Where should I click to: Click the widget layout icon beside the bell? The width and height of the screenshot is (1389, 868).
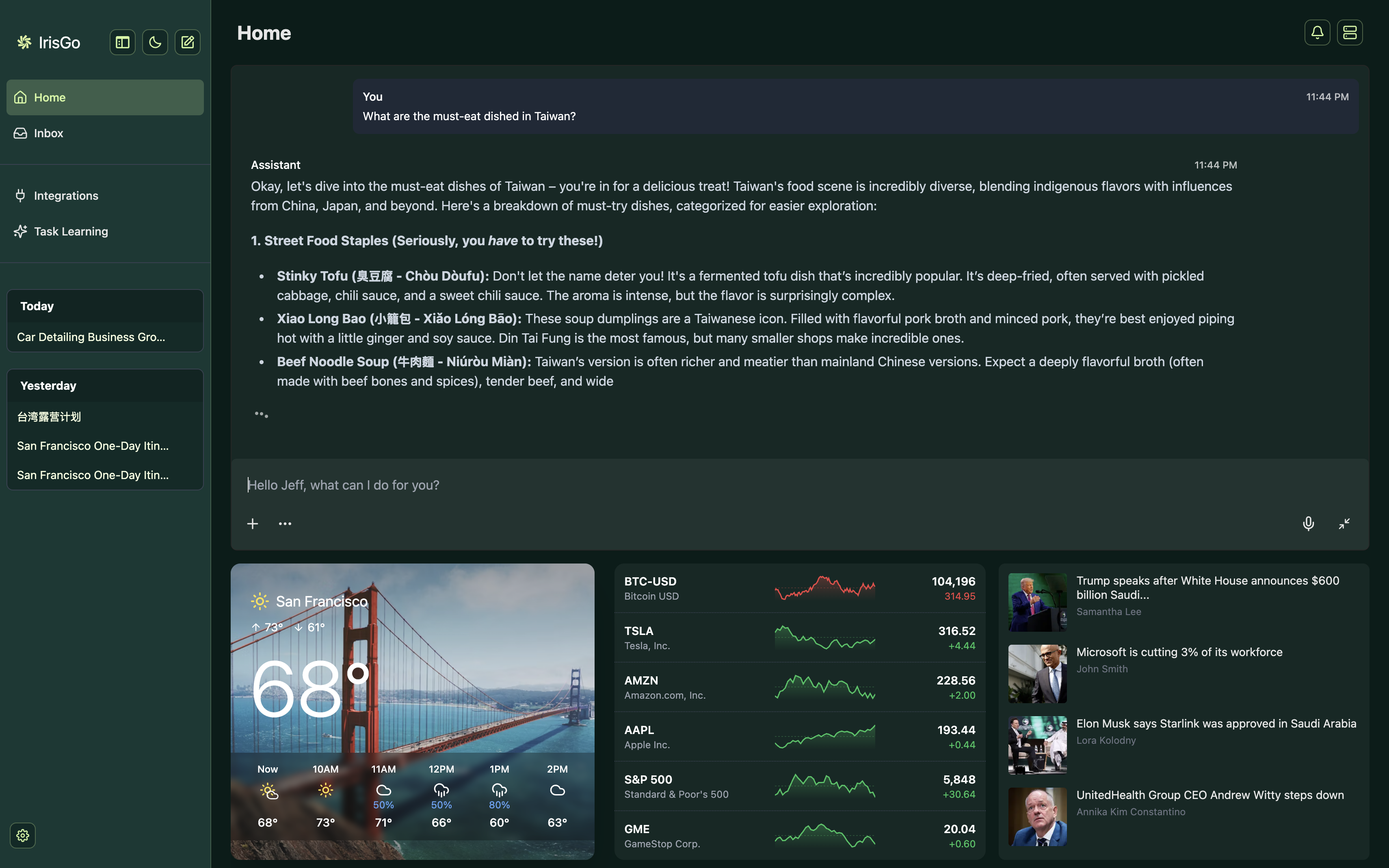click(x=1349, y=33)
